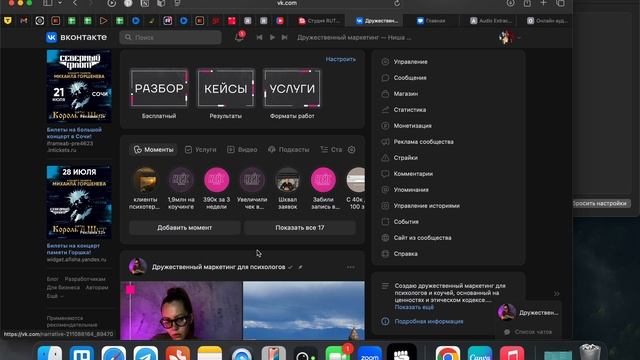Open the '1,9млн на коучинге' moment

pyautogui.click(x=181, y=180)
